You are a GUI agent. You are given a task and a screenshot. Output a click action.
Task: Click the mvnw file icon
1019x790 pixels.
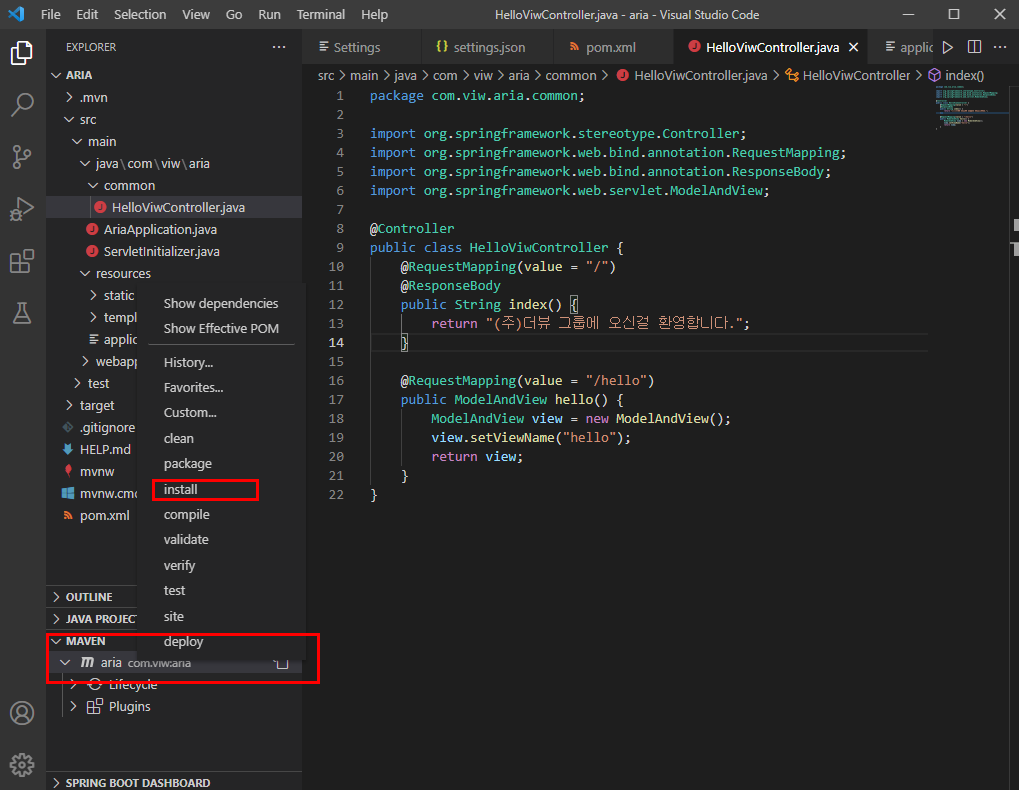click(68, 471)
